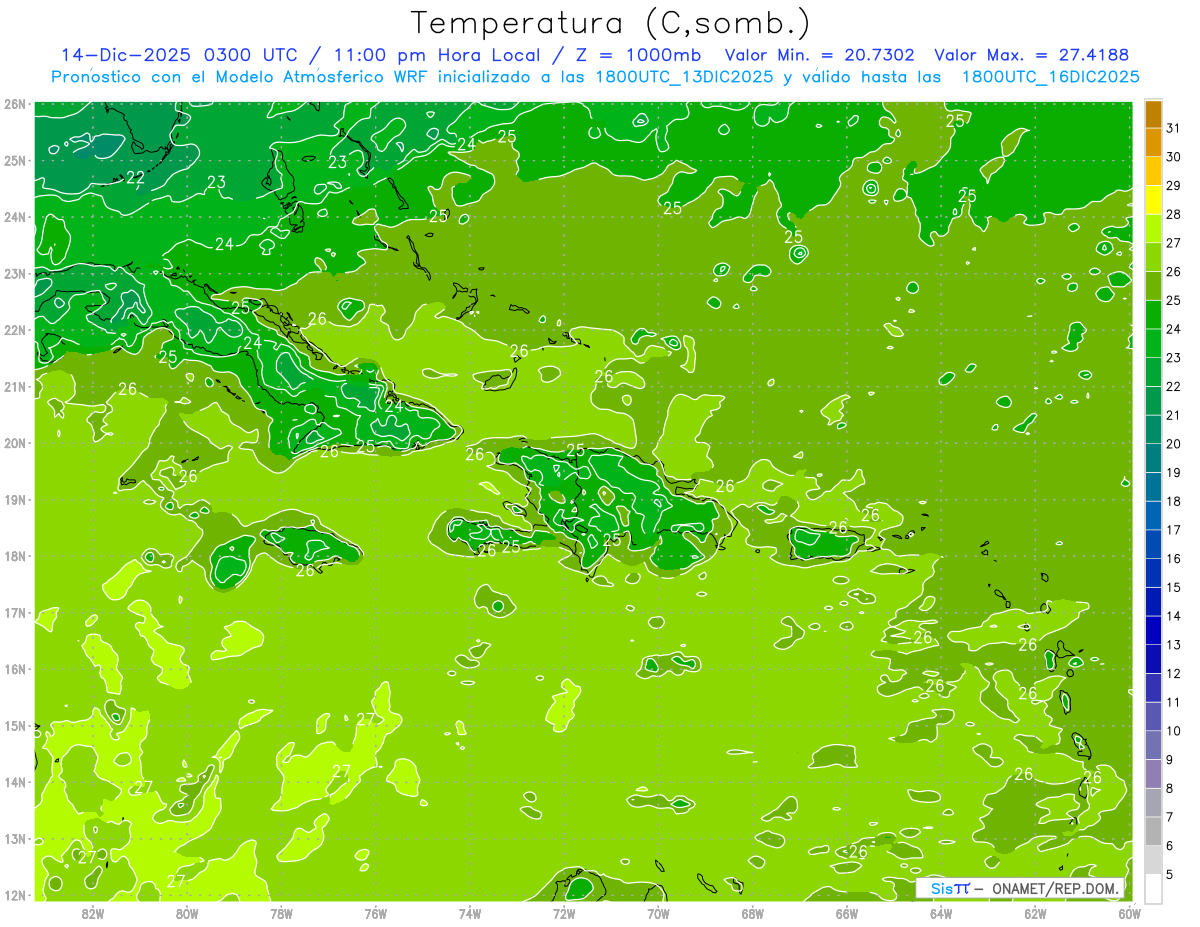Image resolution: width=1200 pixels, height=927 pixels.
Task: Pick the purple legend band between 9 and 10
Action: point(1153,746)
